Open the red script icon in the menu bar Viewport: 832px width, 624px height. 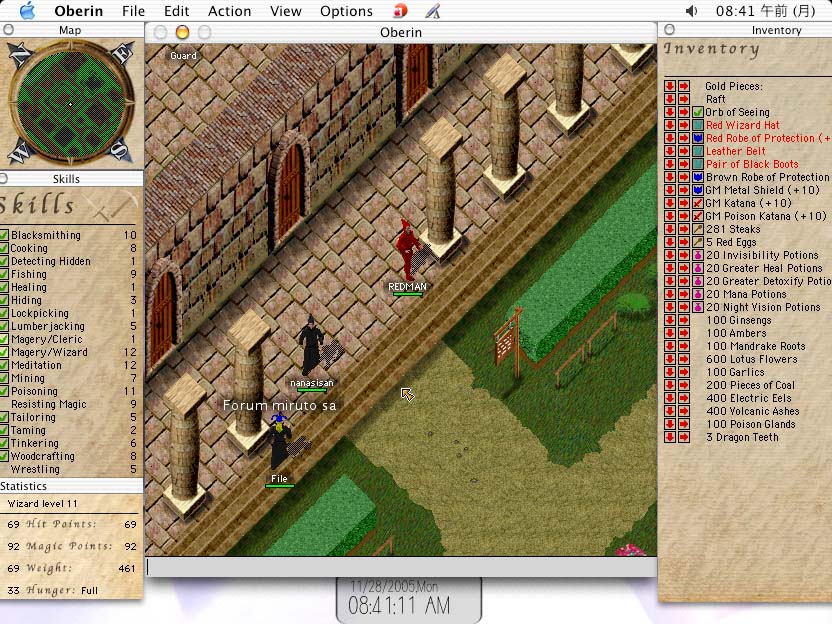[401, 11]
